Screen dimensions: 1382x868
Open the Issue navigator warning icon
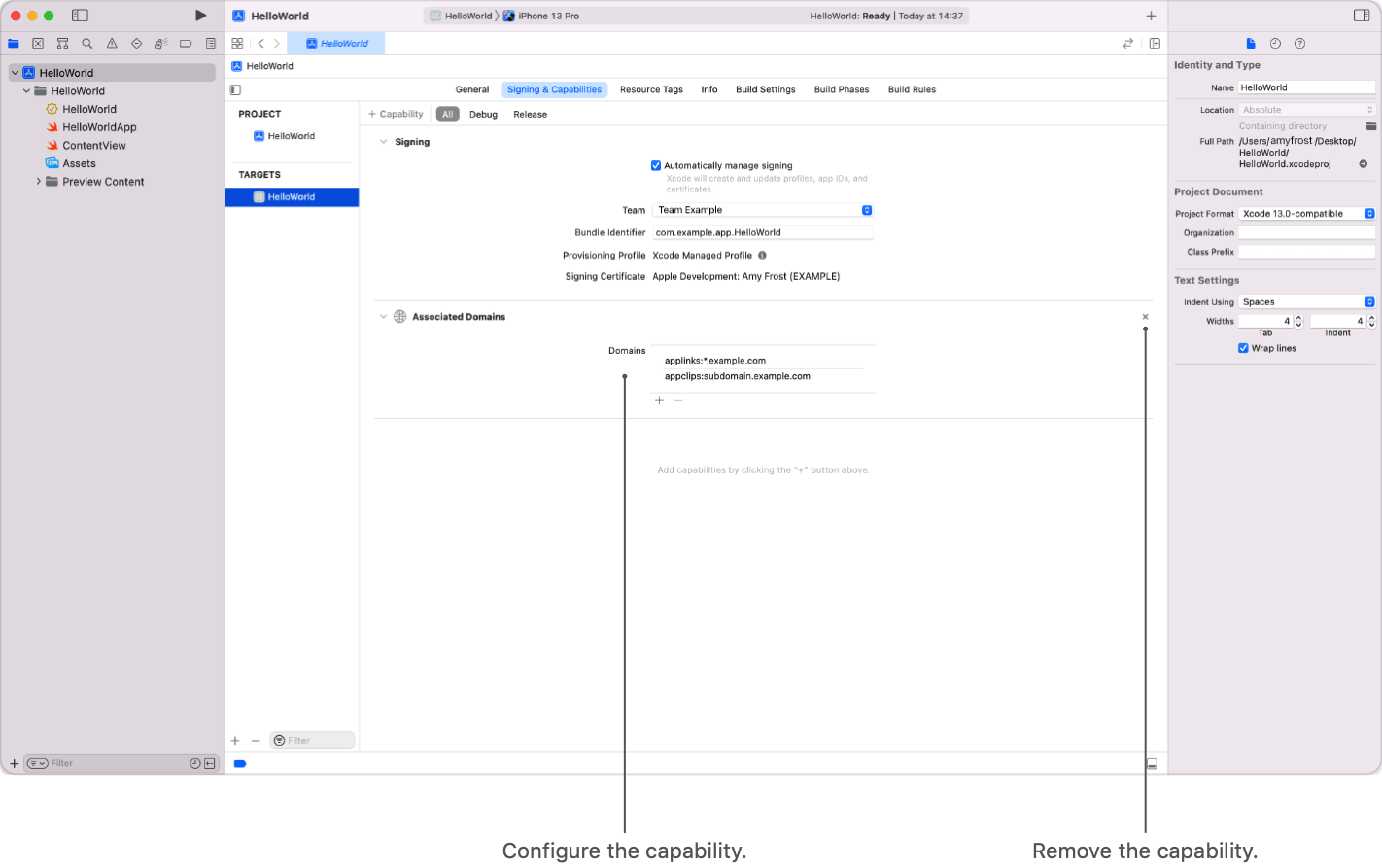[112, 44]
